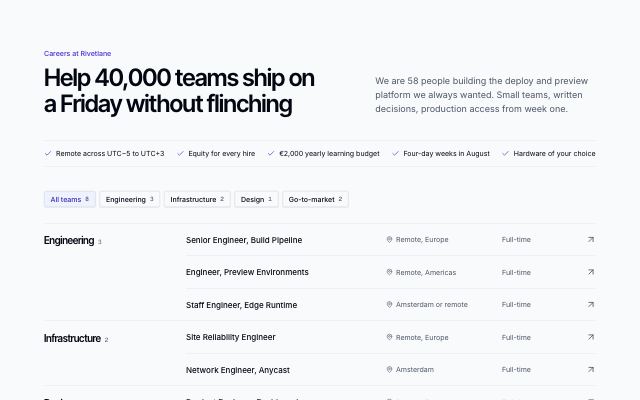Click pin icon in Site Reliability Engineer row
The image size is (640, 400).
(x=389, y=337)
